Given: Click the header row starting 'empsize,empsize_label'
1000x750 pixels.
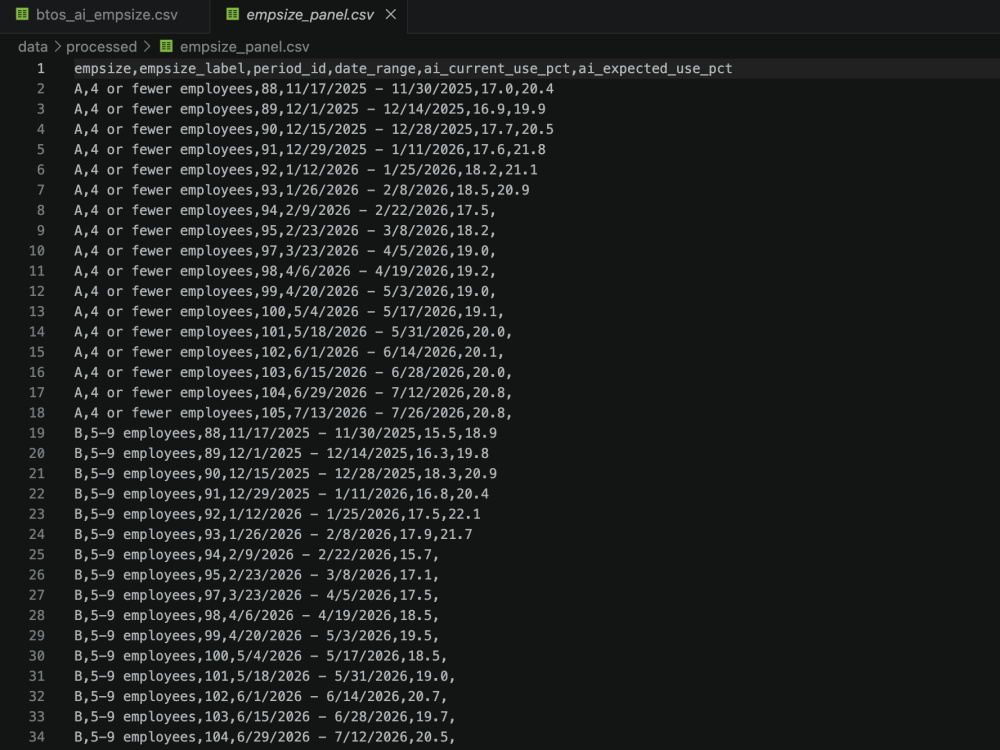Looking at the screenshot, I should (x=403, y=68).
